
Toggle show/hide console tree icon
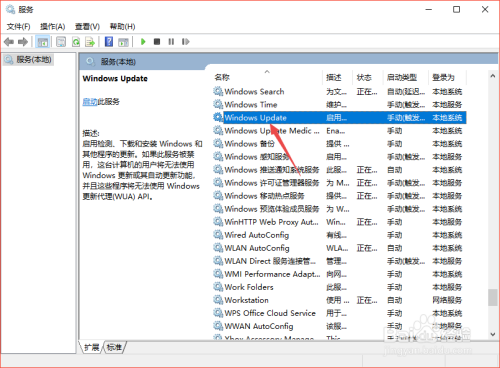(42, 42)
